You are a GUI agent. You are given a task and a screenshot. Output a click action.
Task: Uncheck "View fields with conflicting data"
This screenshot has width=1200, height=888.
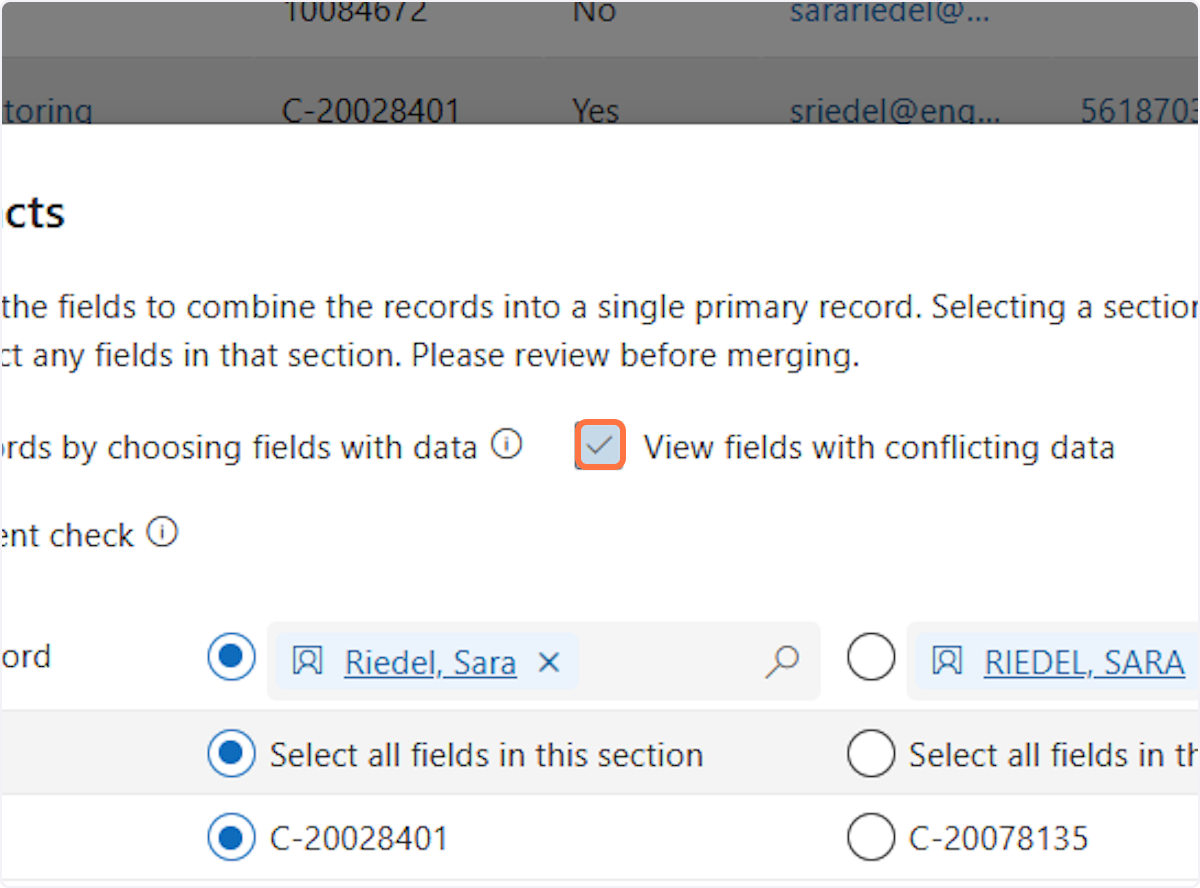coord(598,446)
